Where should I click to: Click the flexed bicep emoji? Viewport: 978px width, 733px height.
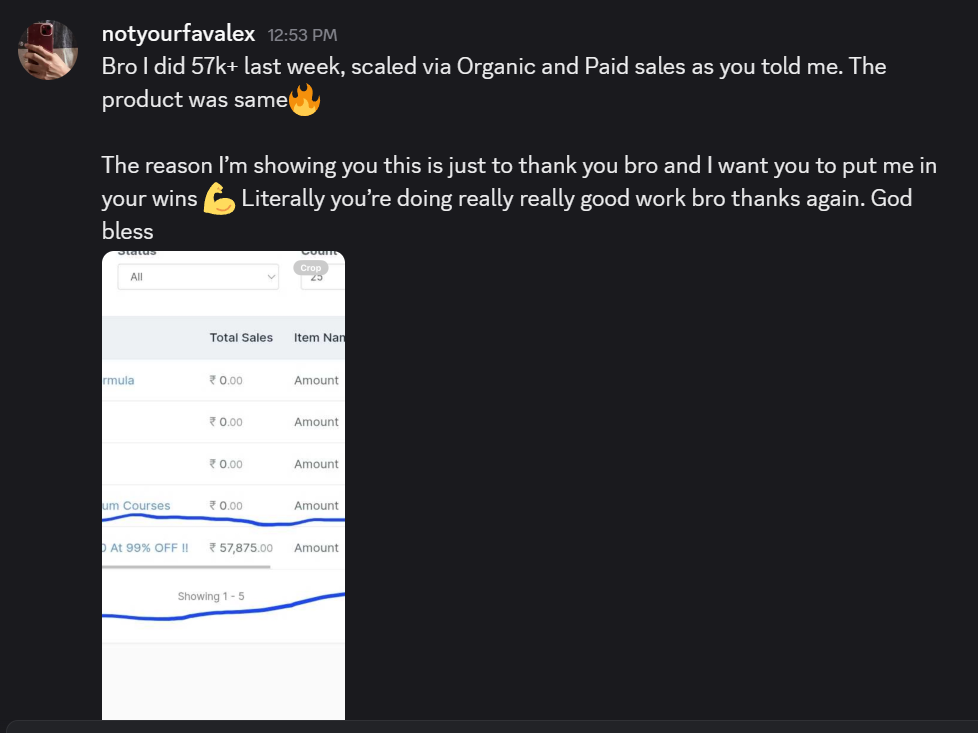coord(219,199)
